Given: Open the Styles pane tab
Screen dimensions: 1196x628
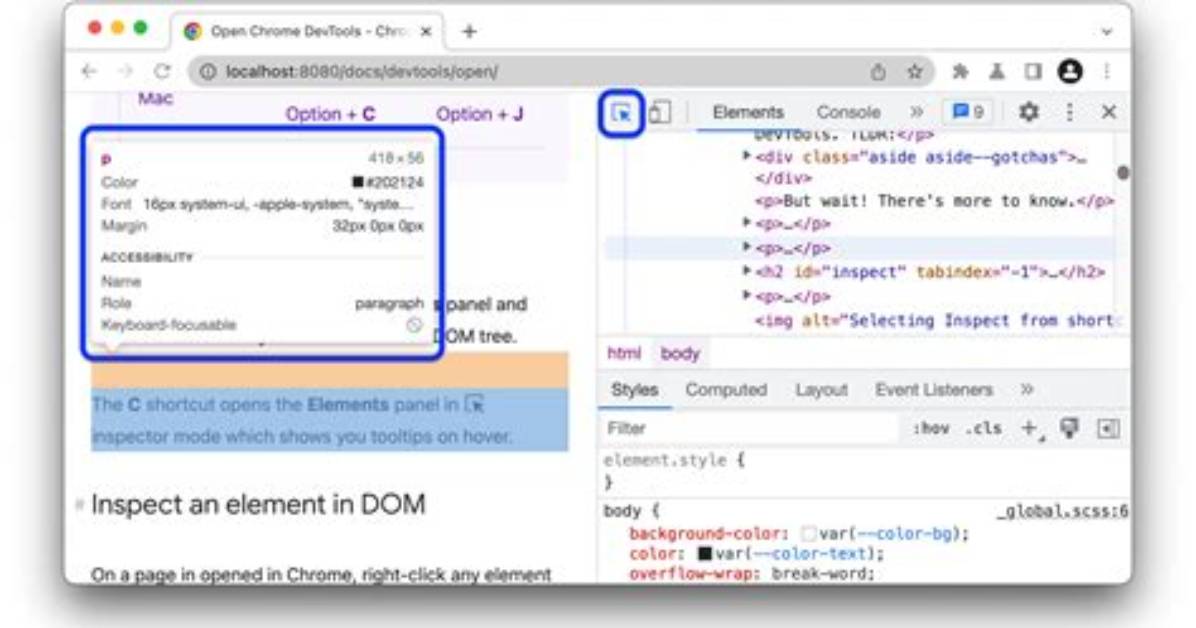Looking at the screenshot, I should [x=635, y=390].
